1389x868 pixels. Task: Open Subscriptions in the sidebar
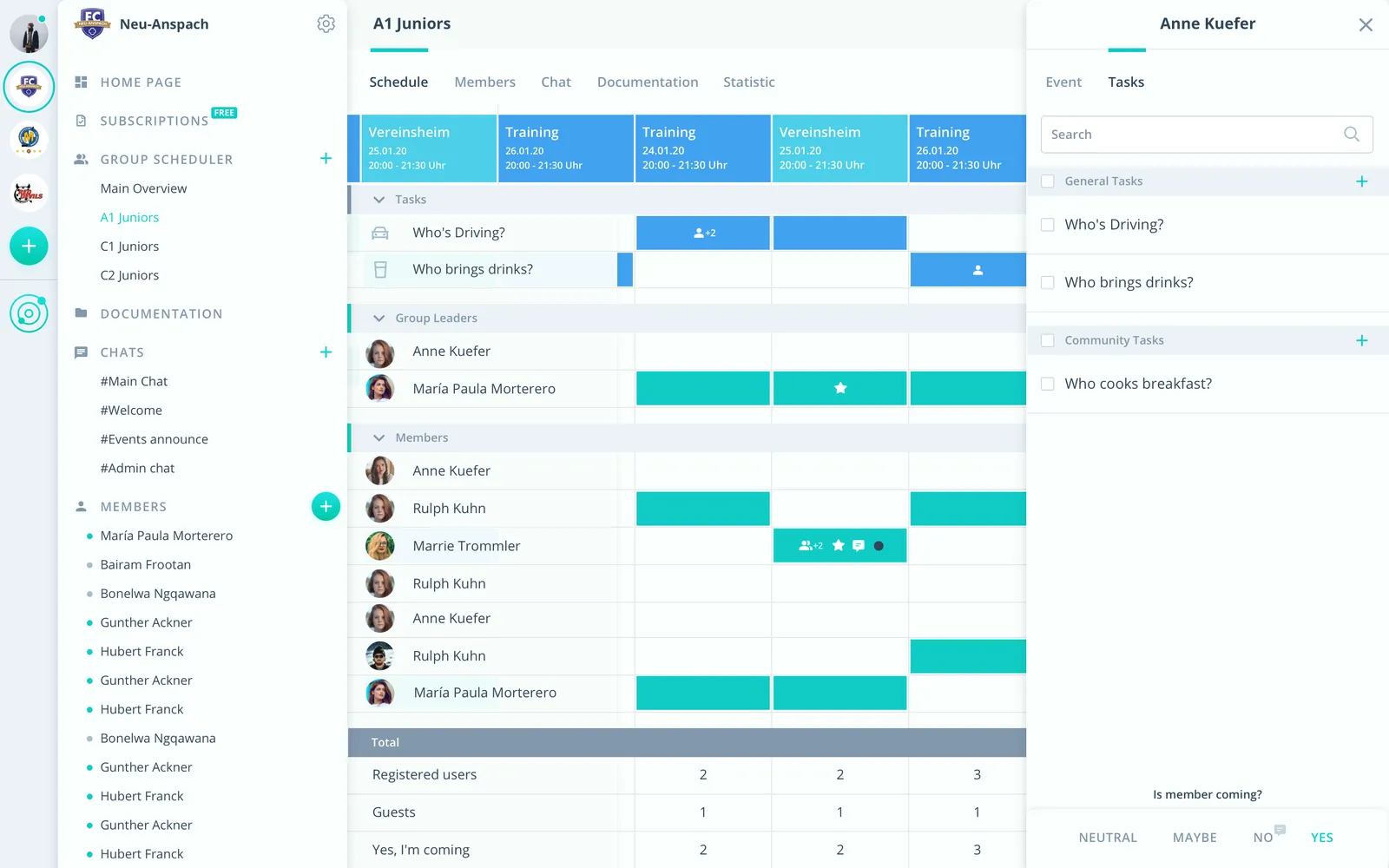click(x=155, y=121)
